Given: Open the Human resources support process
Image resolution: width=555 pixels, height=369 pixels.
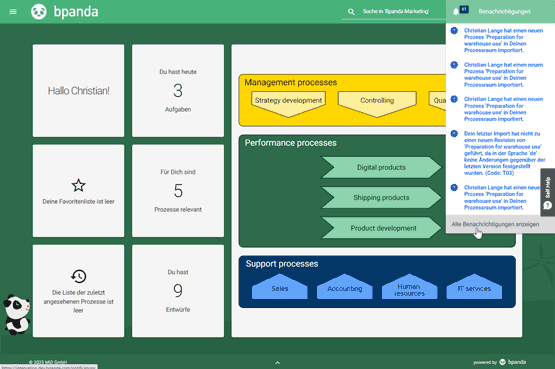Looking at the screenshot, I should 409,287.
